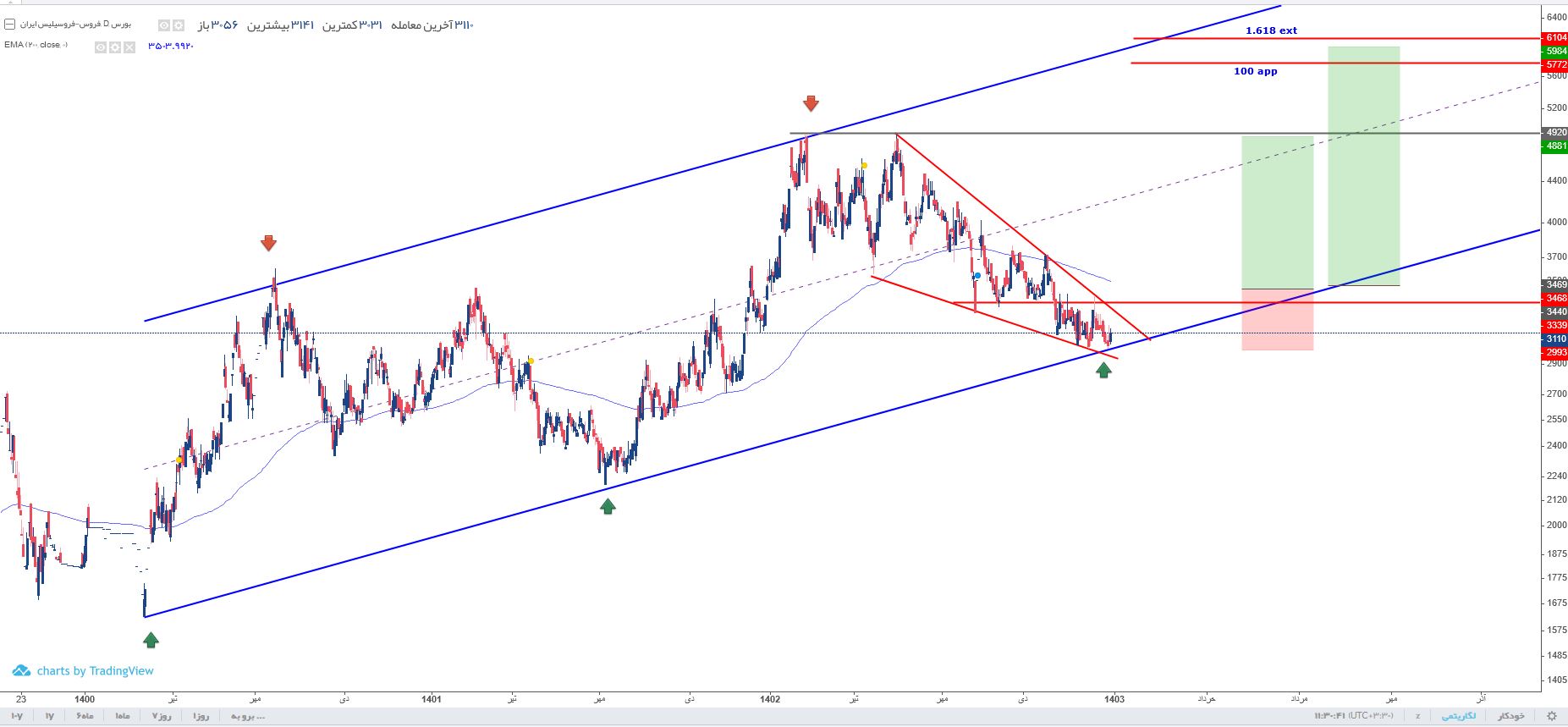Choose the 7-day range (۷روز)
The image size is (1568, 727).
point(162,717)
